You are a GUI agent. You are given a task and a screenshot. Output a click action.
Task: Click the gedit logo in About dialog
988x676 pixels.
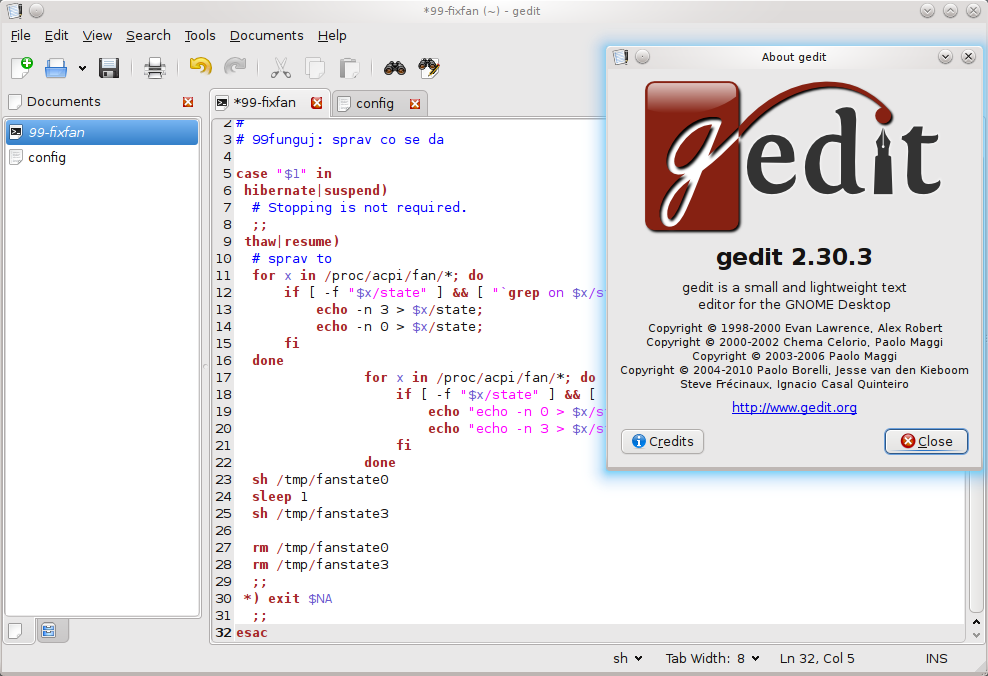794,156
